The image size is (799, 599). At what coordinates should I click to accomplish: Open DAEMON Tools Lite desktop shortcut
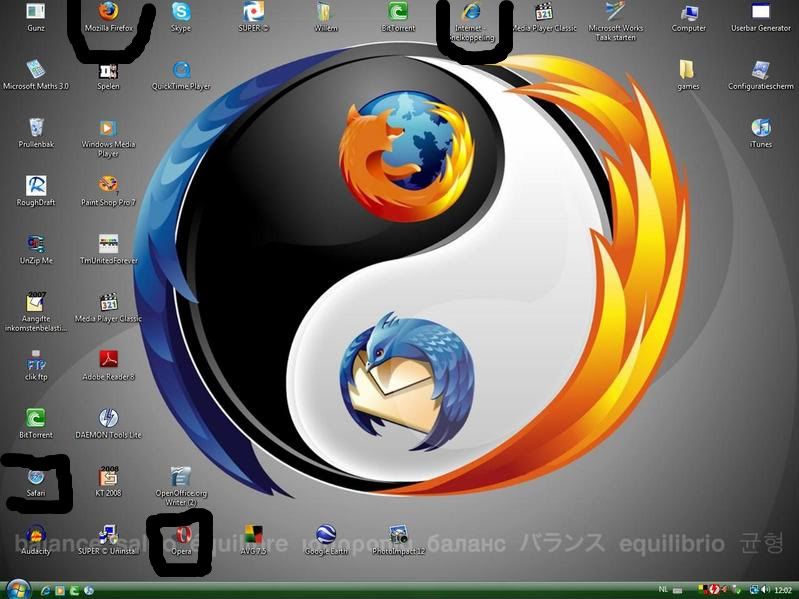click(x=108, y=423)
